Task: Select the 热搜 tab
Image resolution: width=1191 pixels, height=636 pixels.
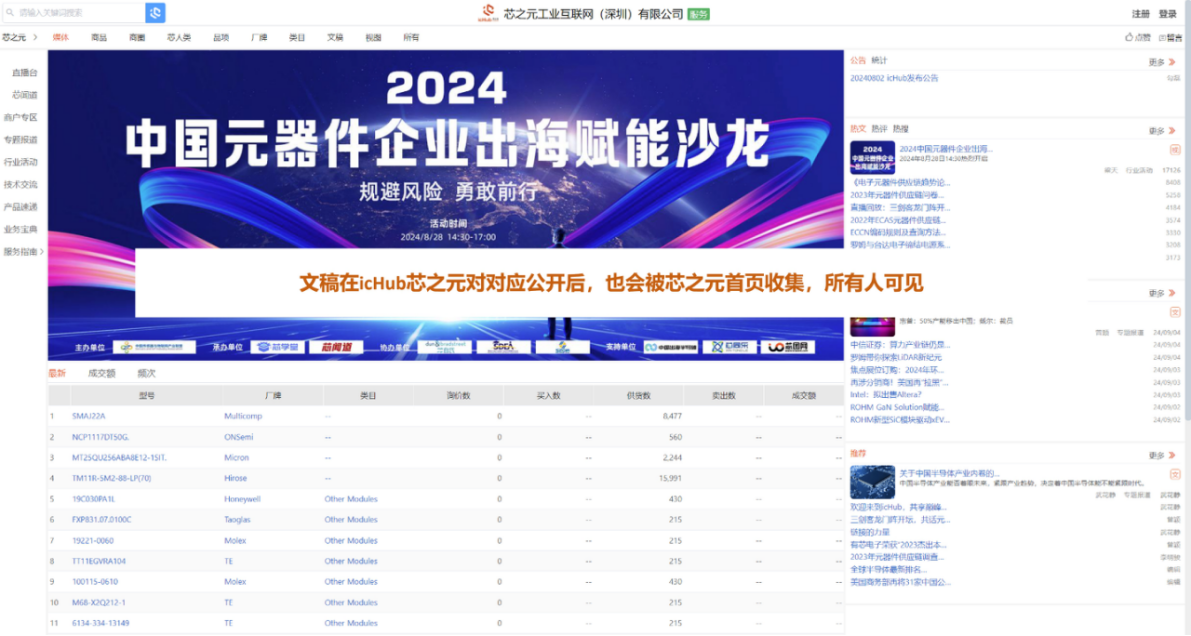Action: click(900, 129)
